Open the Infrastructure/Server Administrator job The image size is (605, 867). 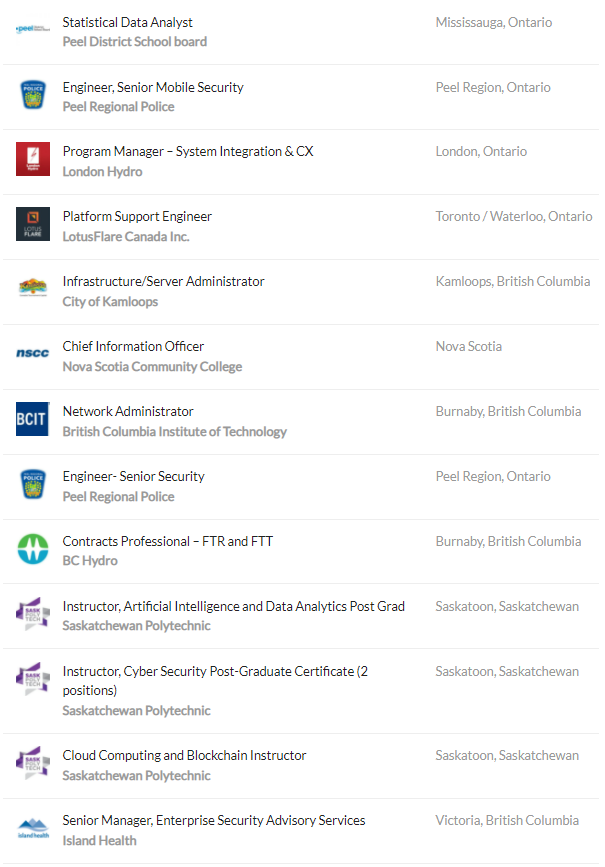164,282
